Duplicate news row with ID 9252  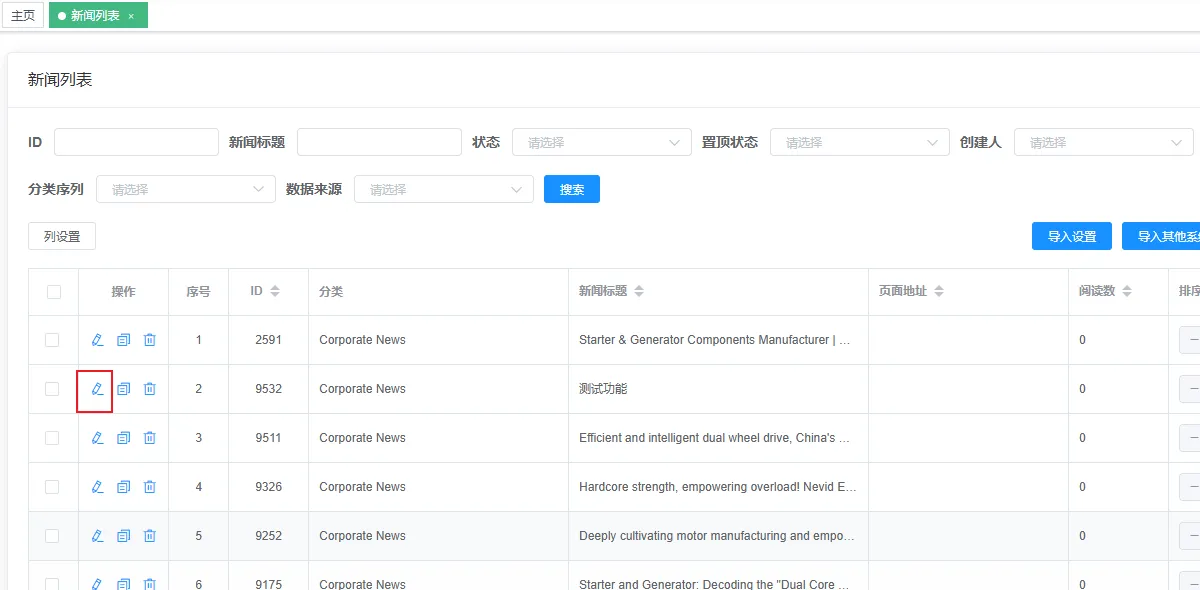(123, 536)
